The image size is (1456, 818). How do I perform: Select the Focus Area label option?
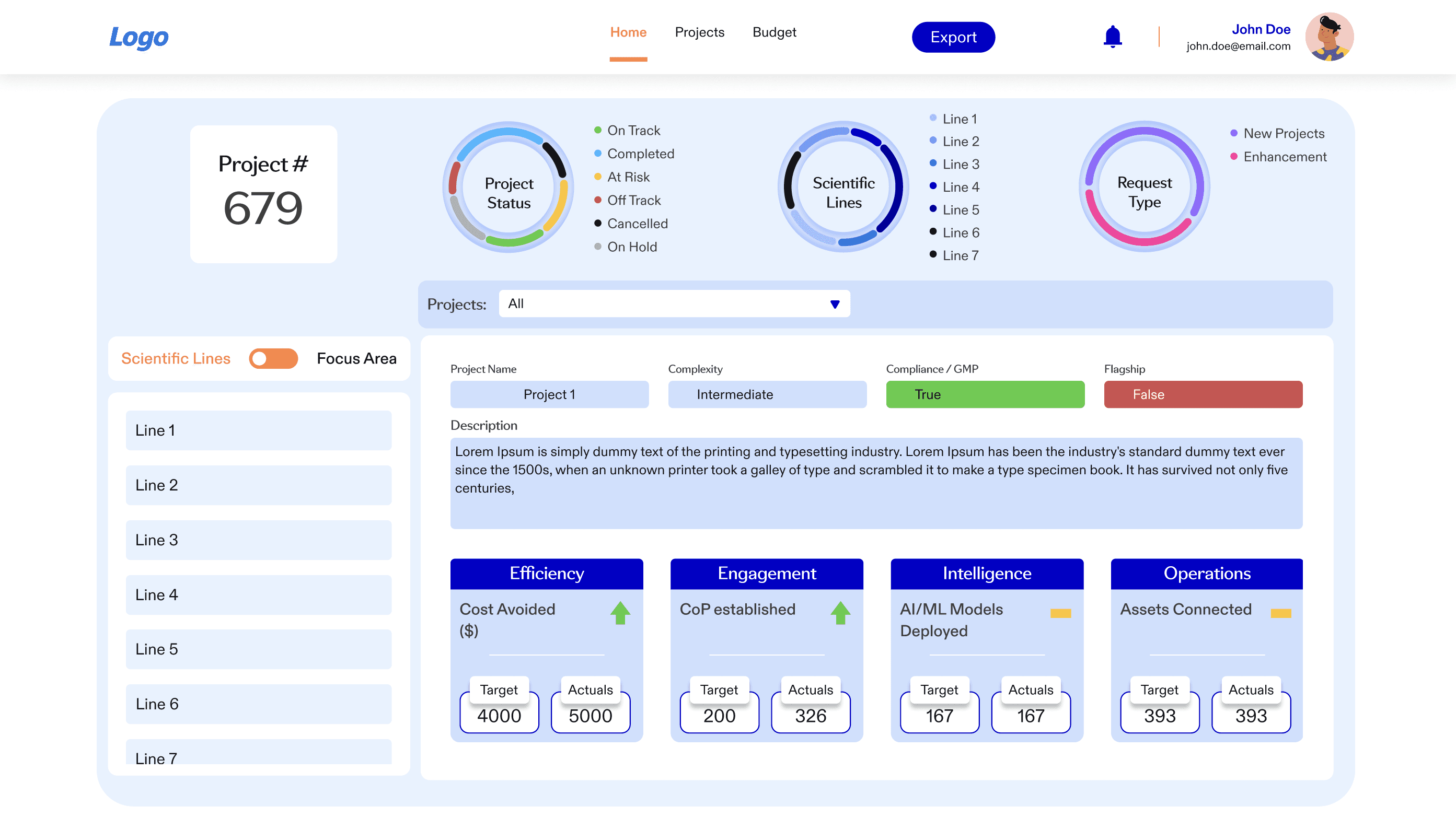(356, 358)
